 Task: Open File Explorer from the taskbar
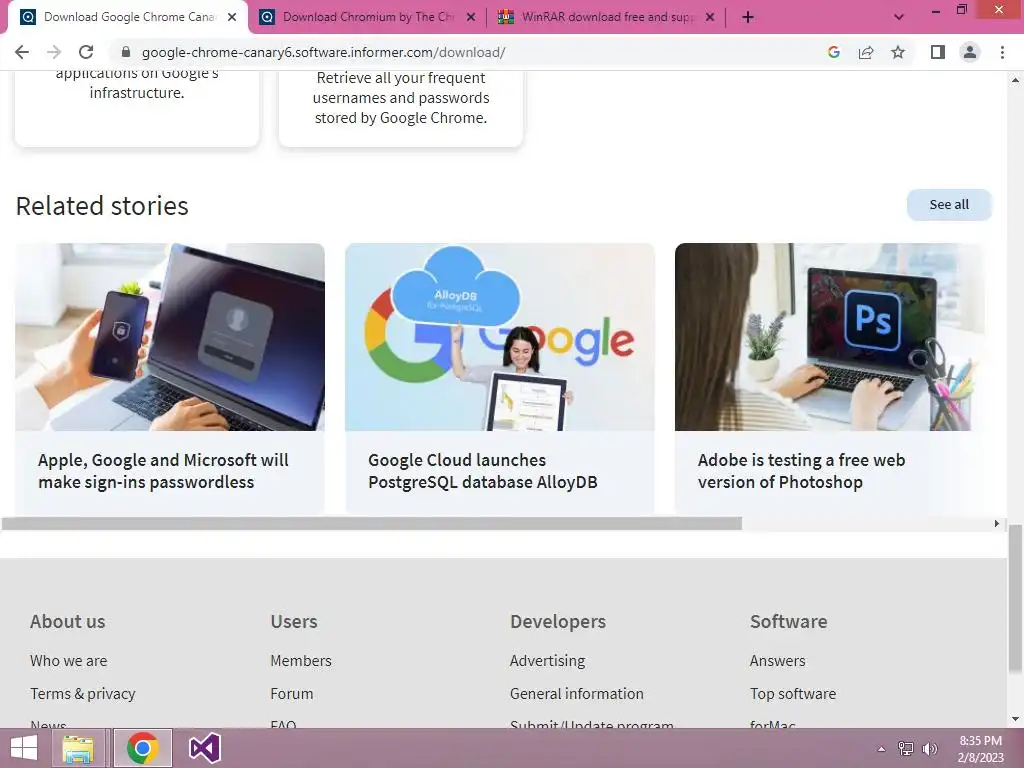click(78, 748)
